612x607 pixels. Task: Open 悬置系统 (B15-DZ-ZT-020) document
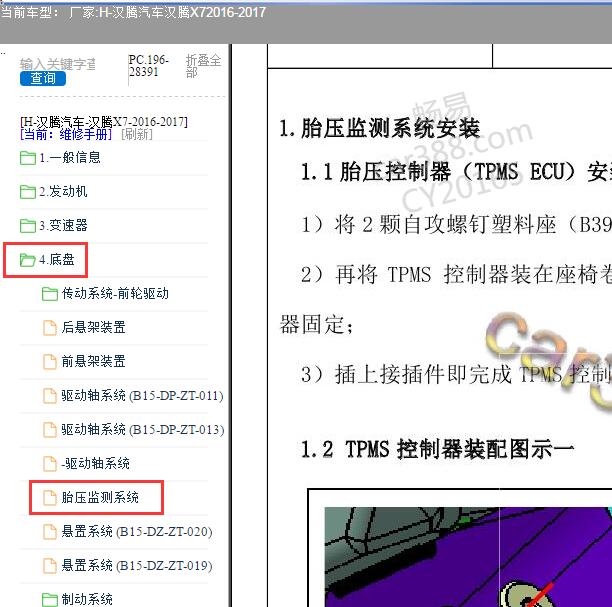[x=137, y=531]
